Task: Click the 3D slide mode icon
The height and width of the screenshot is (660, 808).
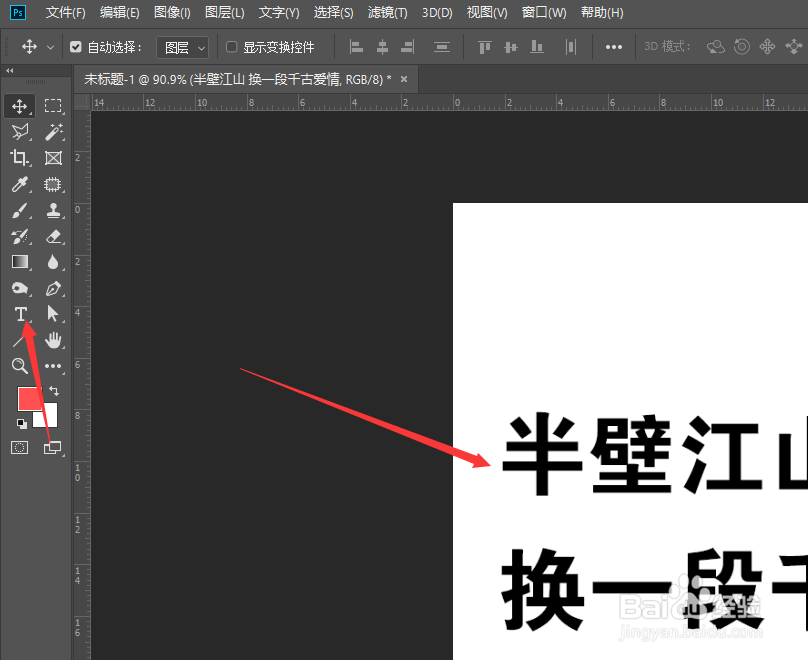Action: pyautogui.click(x=794, y=47)
